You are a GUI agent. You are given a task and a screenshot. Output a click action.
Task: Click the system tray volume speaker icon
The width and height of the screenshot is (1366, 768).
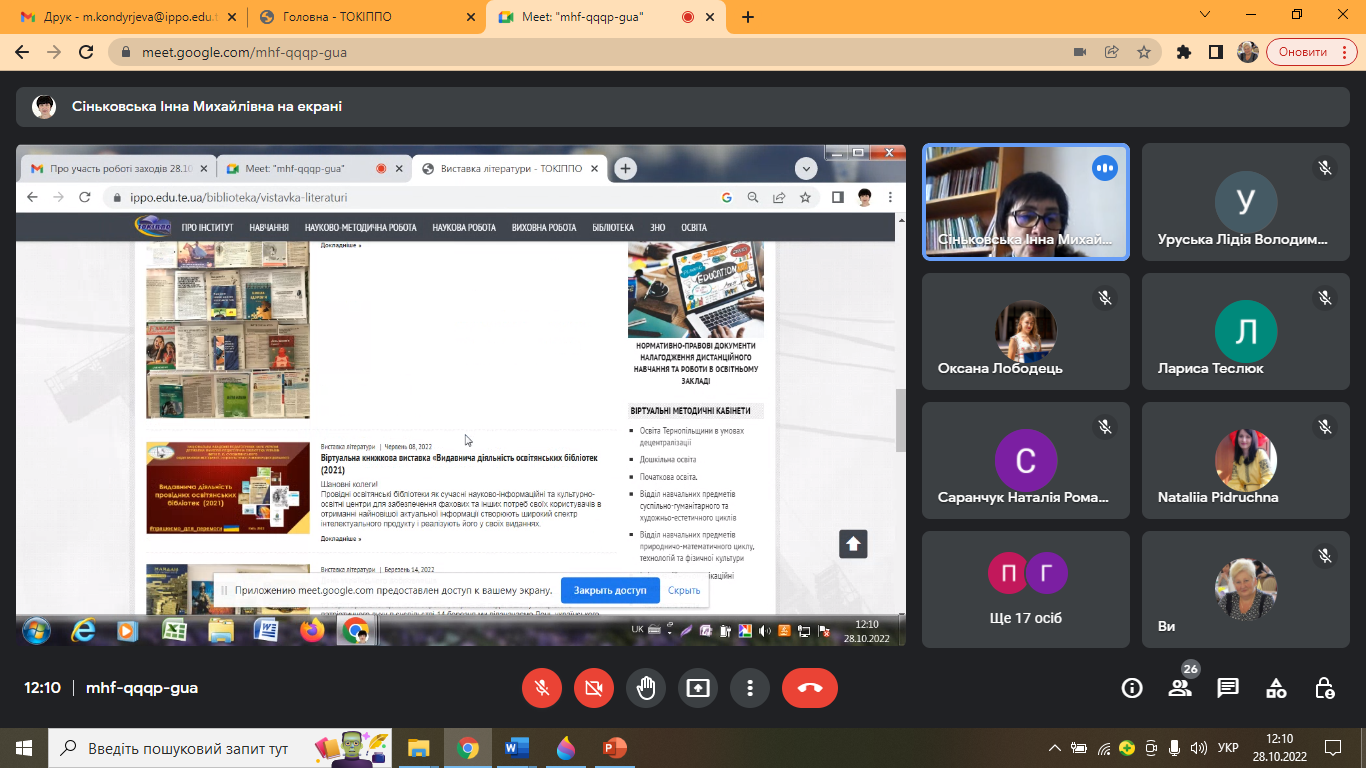pos(1198,748)
